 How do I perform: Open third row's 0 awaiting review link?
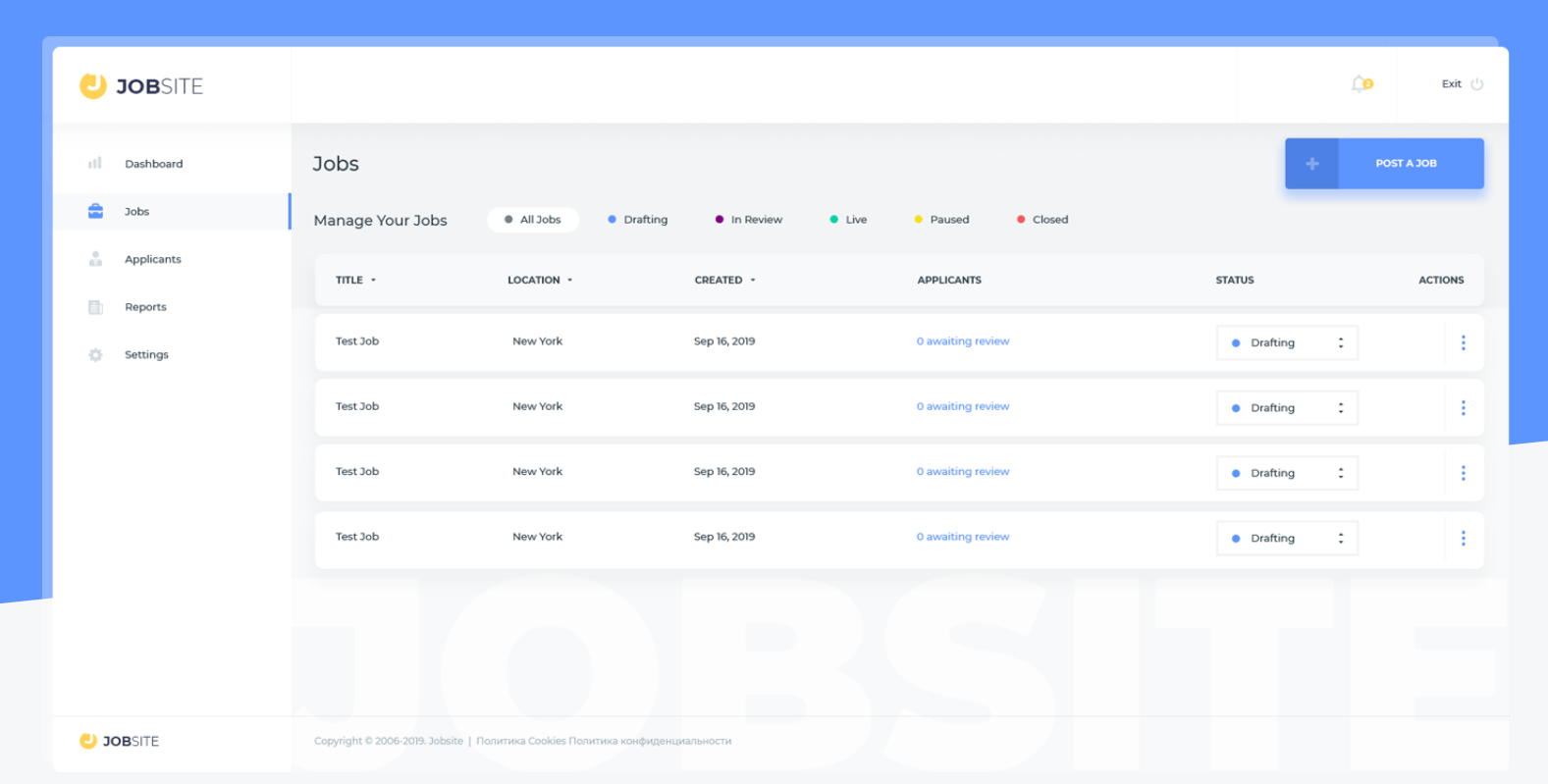[963, 472]
